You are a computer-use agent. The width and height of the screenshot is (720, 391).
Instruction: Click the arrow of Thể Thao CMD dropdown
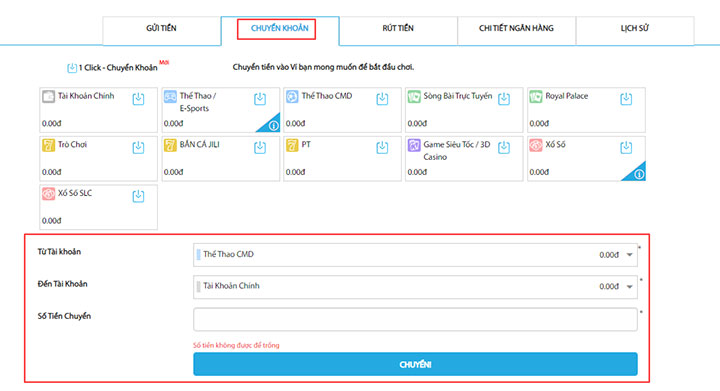[x=630, y=255]
